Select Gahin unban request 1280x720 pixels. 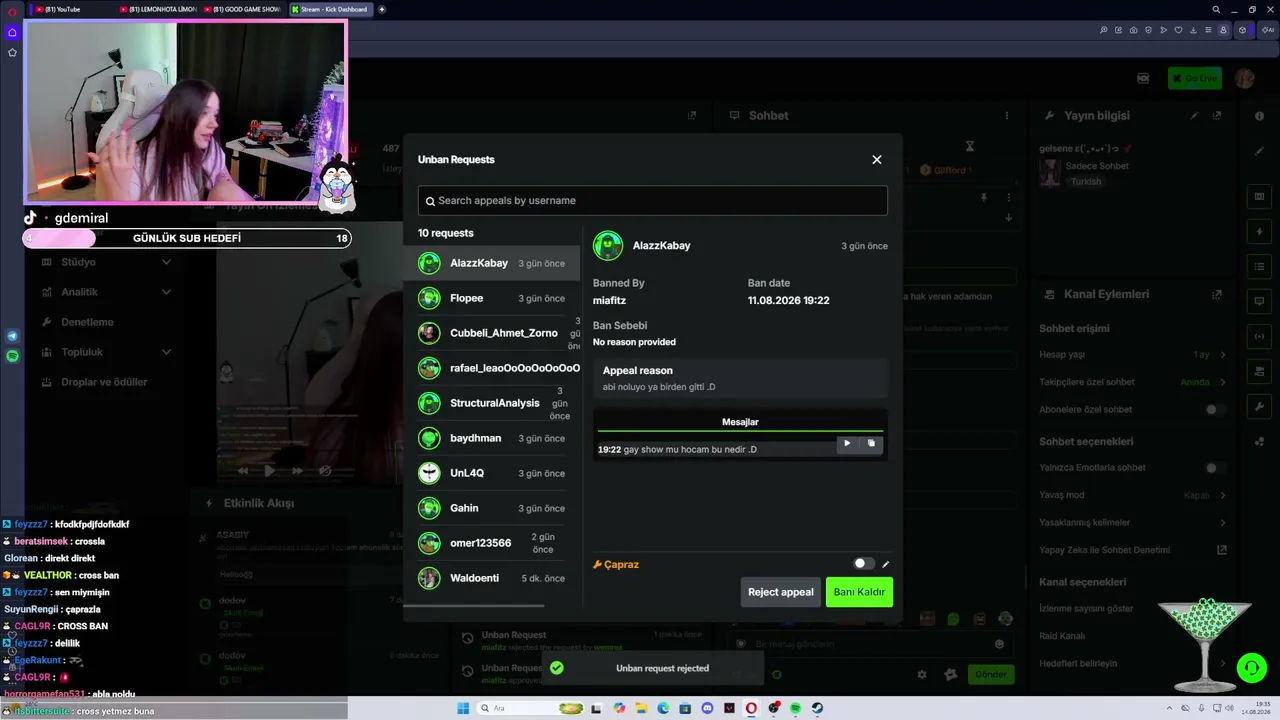pos(492,508)
